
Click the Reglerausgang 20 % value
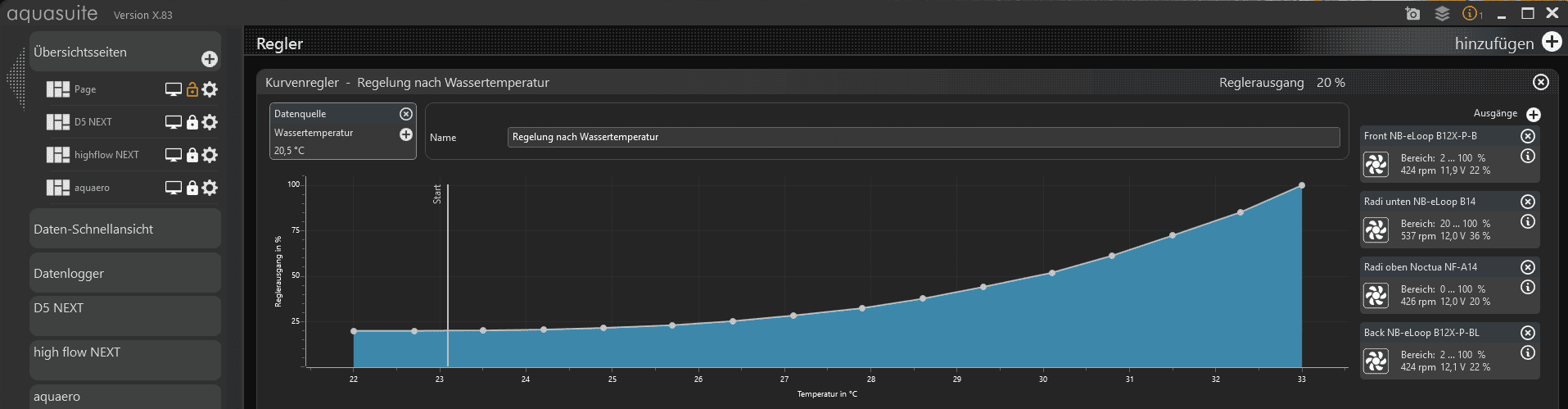[x=1331, y=83]
